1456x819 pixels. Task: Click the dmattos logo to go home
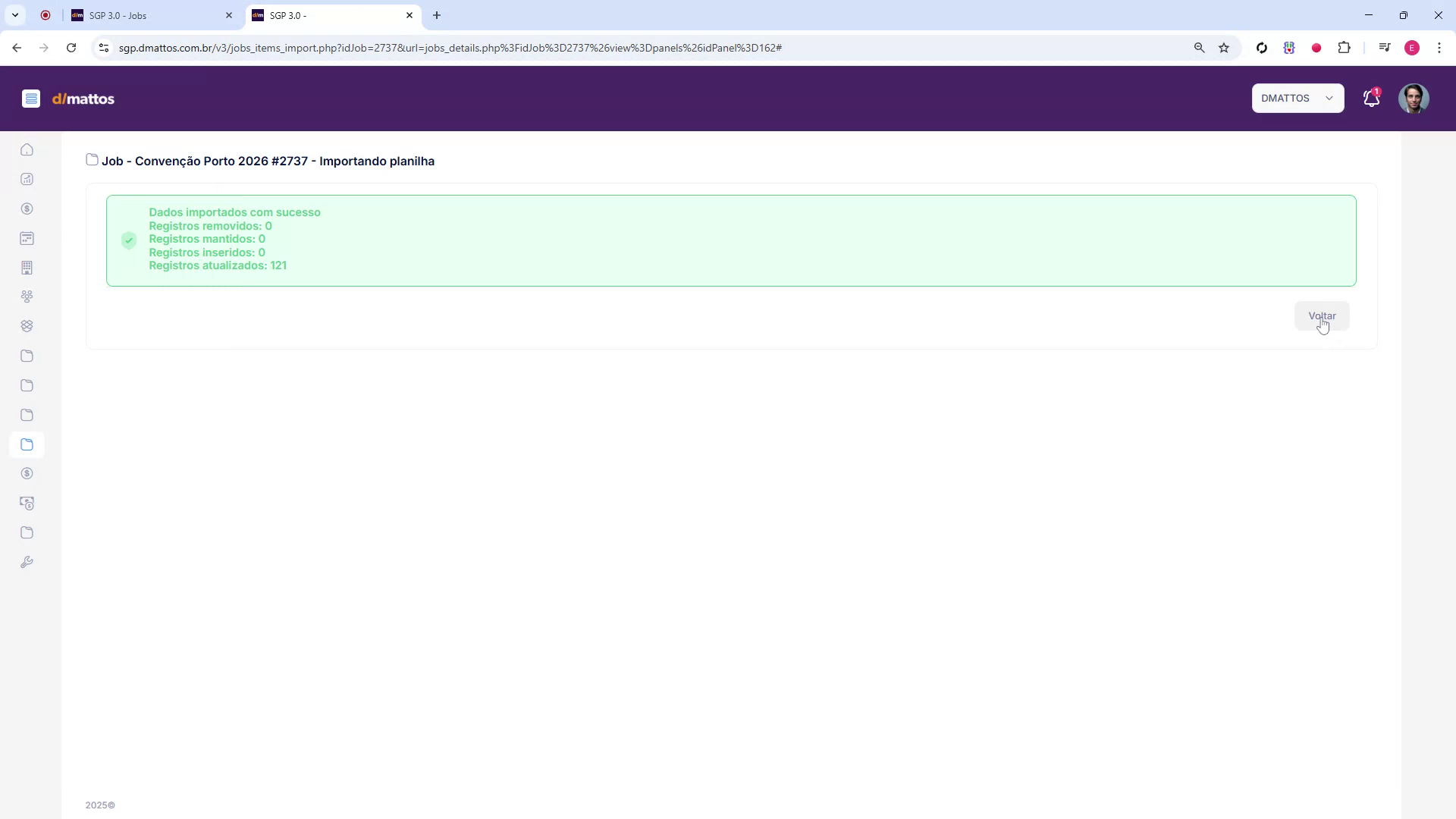pos(83,99)
